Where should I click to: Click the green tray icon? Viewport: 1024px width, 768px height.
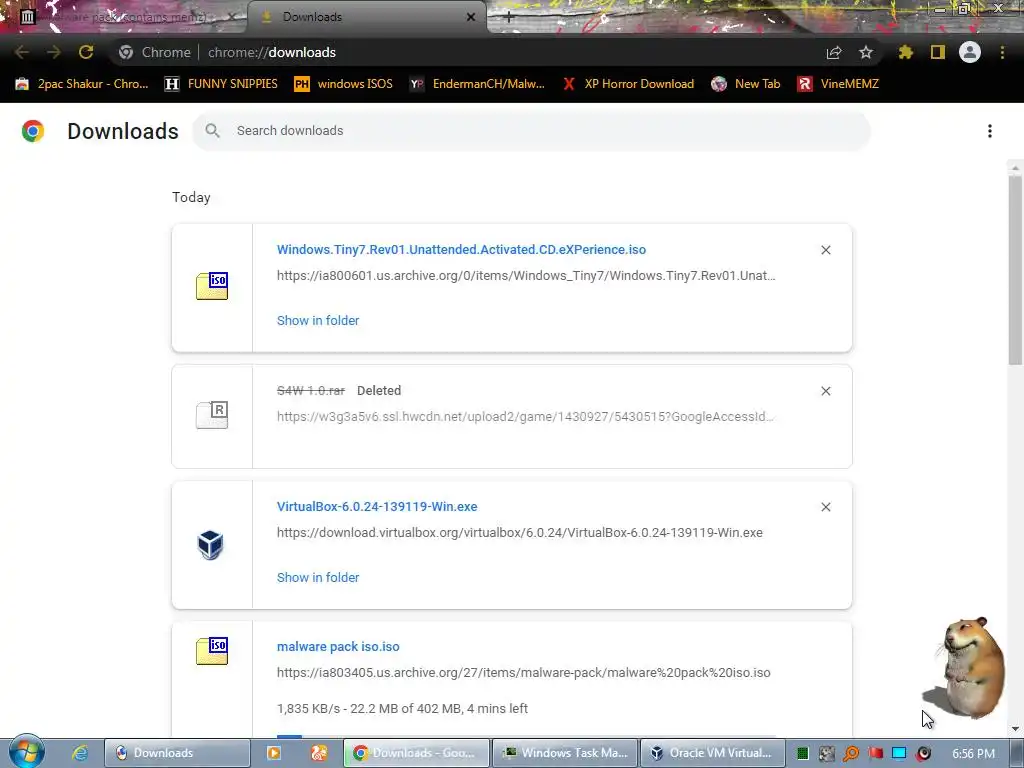[x=803, y=754]
